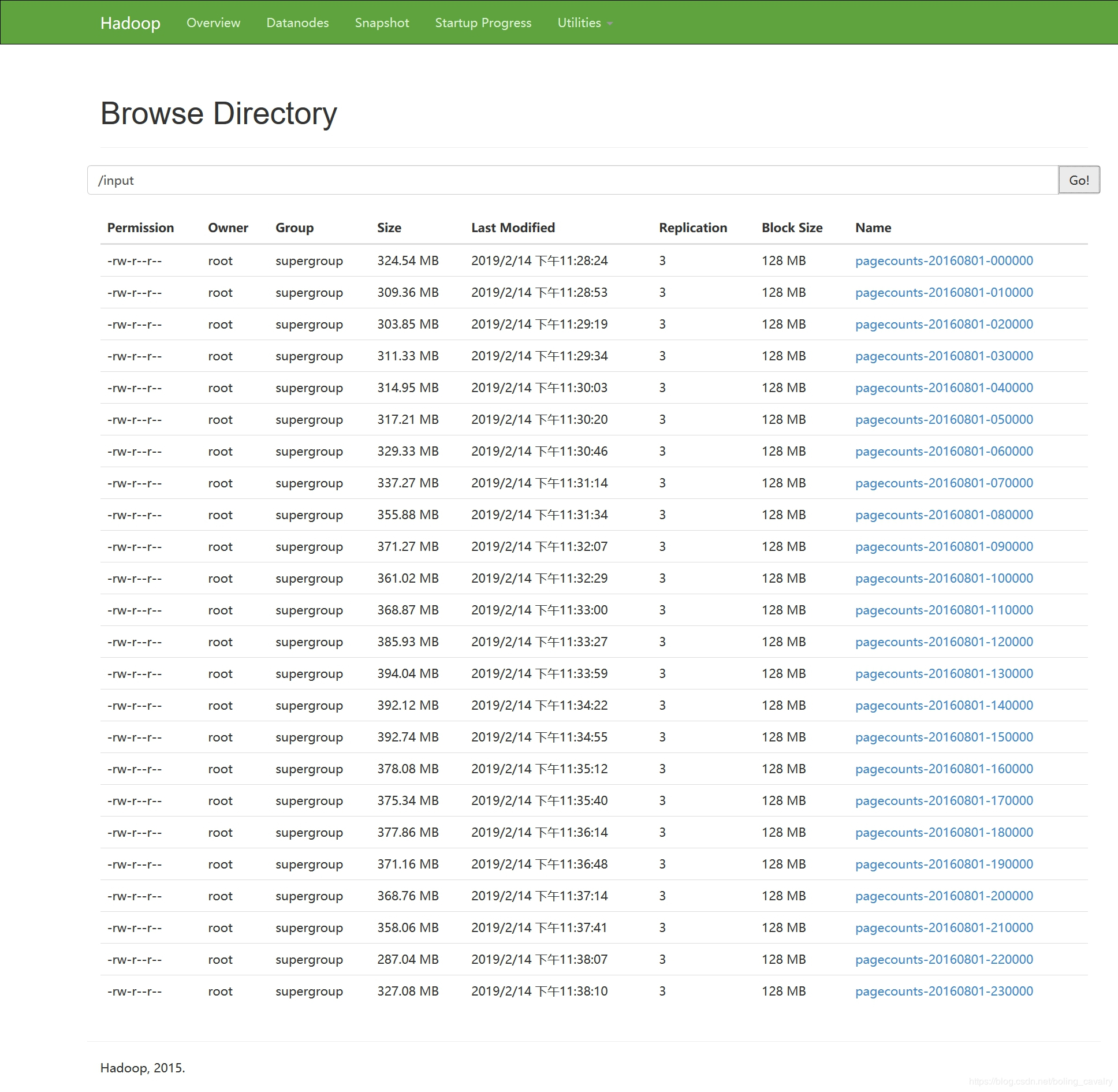Image resolution: width=1118 pixels, height=1092 pixels.
Task: Click the Hadoop brand logo link
Action: [130, 23]
